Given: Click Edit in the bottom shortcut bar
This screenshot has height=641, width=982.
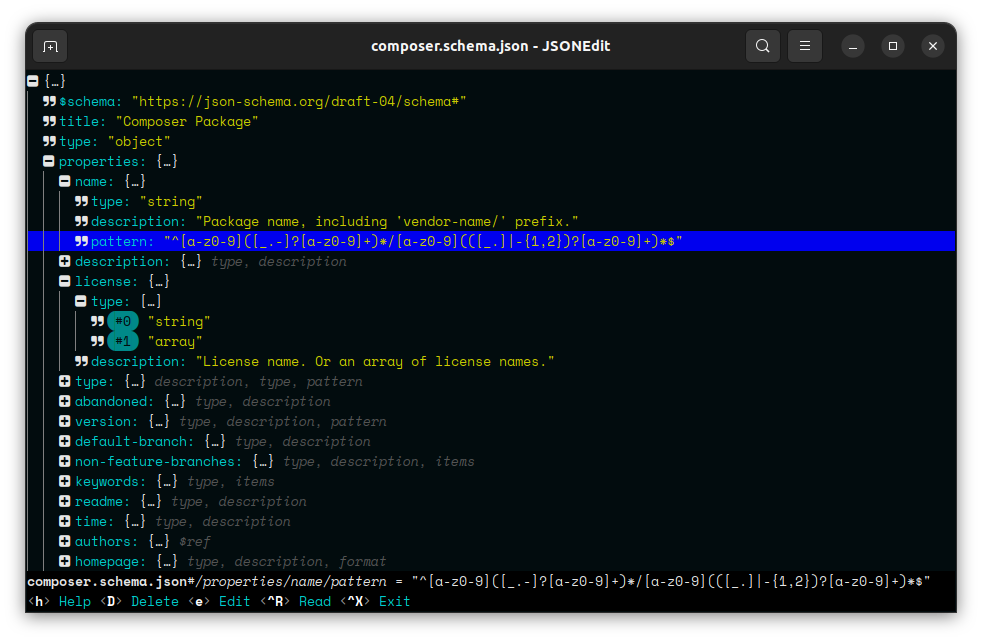Looking at the screenshot, I should click(x=234, y=602).
